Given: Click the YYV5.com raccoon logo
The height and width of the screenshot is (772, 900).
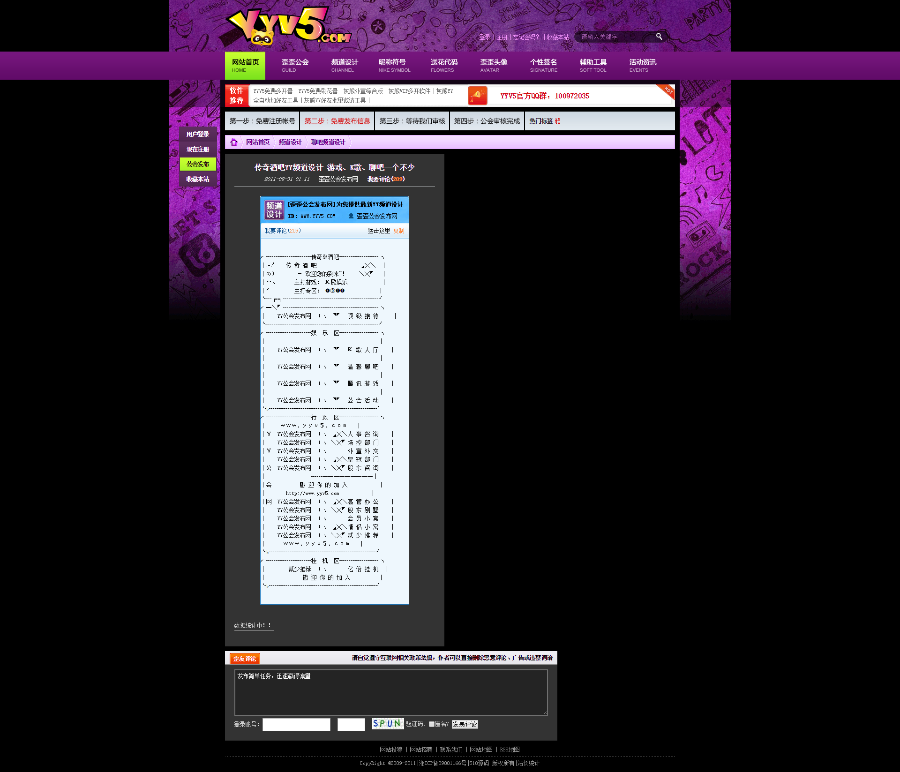Looking at the screenshot, I should tap(289, 26).
